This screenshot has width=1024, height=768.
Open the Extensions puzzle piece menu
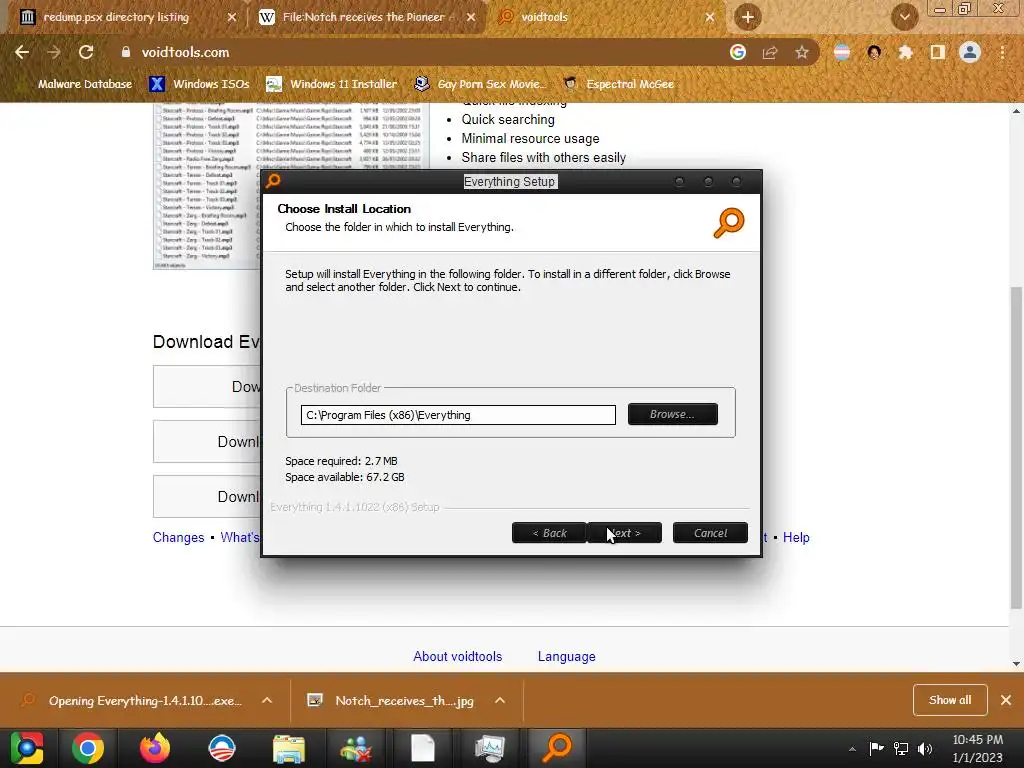coord(906,52)
